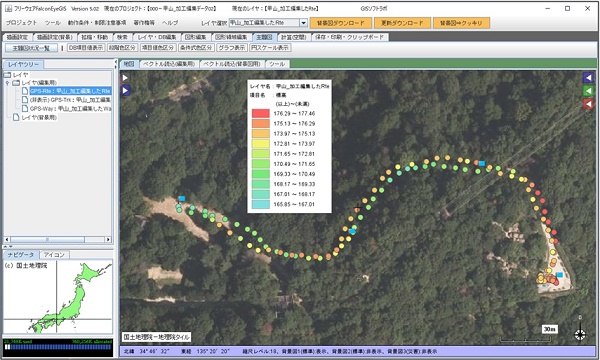This screenshot has width=600, height=360.
Task: Click the blue waypoint square at the top of the route
Action: [x=482, y=163]
